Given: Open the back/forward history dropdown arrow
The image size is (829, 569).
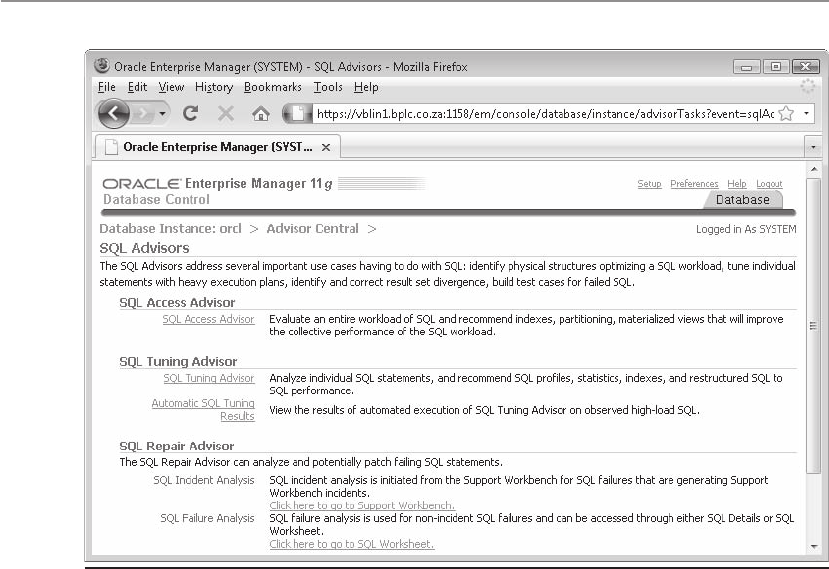Looking at the screenshot, I should [x=162, y=114].
